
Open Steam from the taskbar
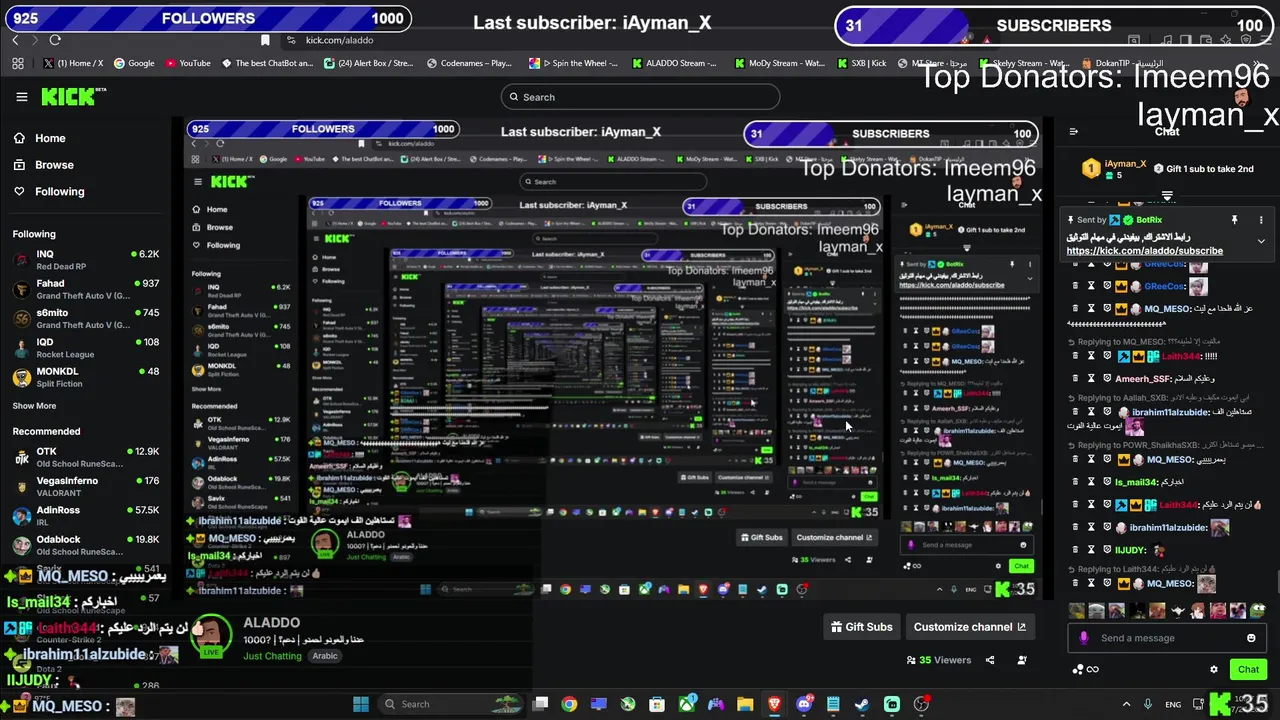pos(862,704)
